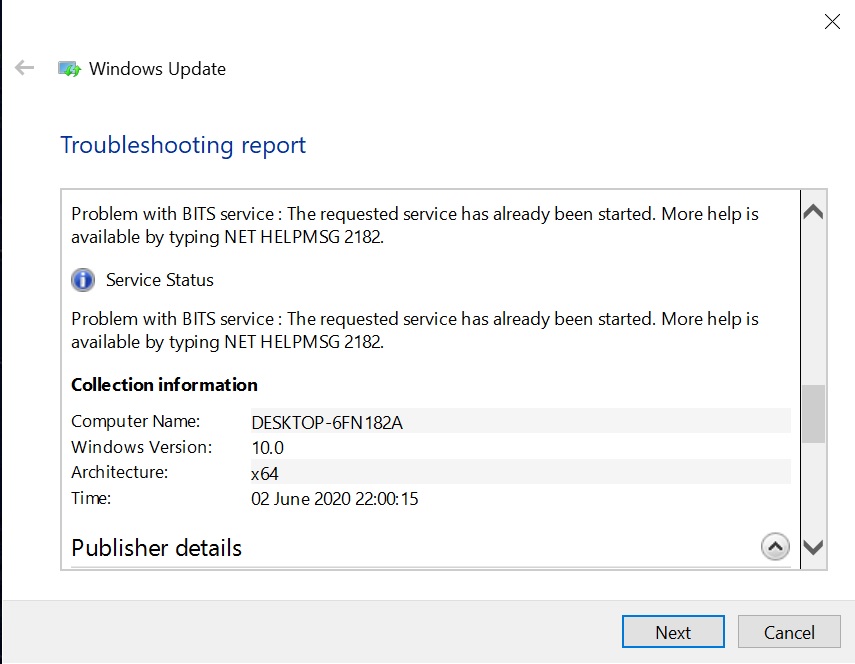Click the Windows Update title text
Viewport: 855px width, 664px height.
pyautogui.click(x=157, y=69)
